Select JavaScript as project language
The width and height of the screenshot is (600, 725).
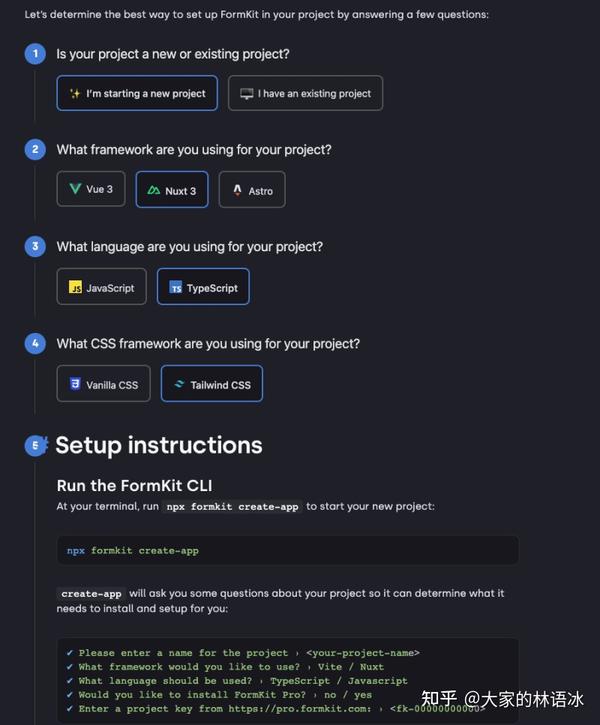[x=102, y=287]
